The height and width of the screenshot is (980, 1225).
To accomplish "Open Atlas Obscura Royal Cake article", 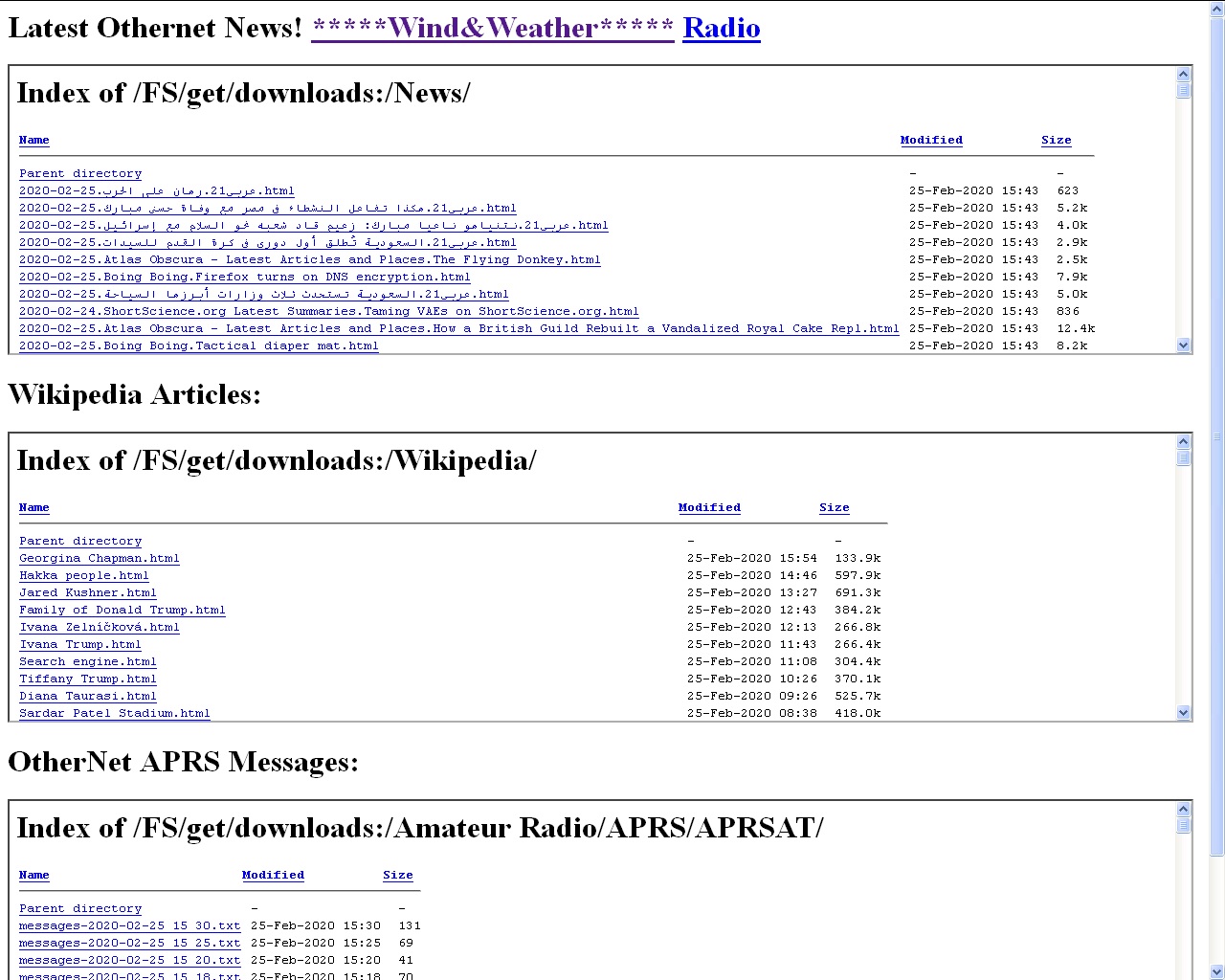I will [x=459, y=328].
